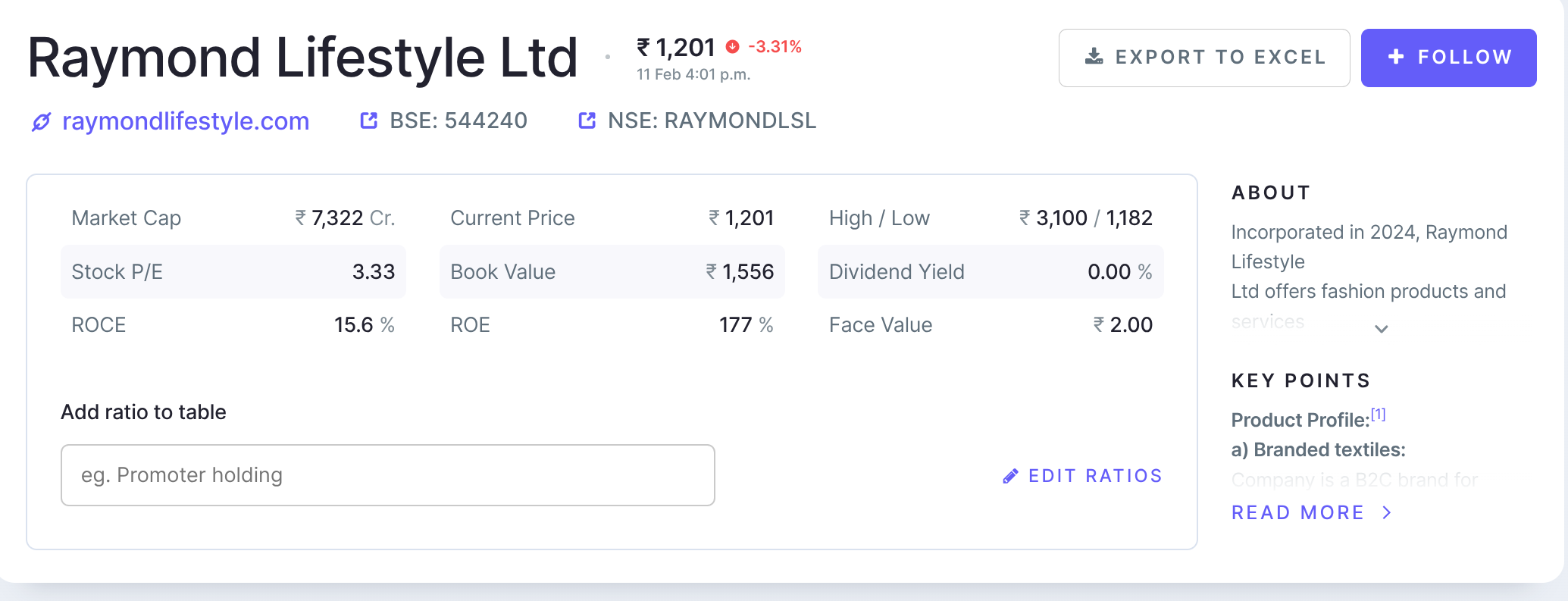Click Read More under Key Points

coord(1297,513)
